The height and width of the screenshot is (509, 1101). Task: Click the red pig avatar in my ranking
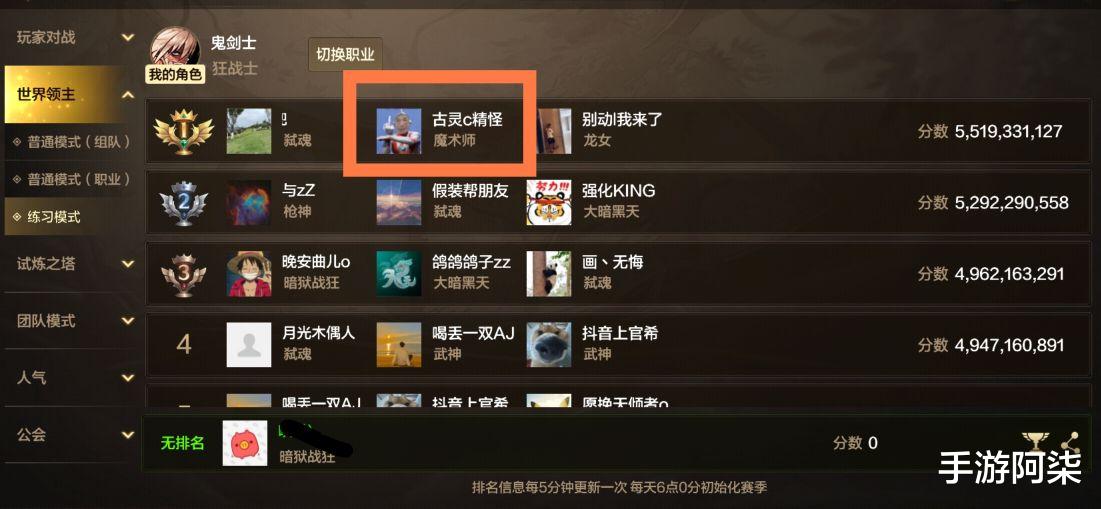tap(245, 443)
